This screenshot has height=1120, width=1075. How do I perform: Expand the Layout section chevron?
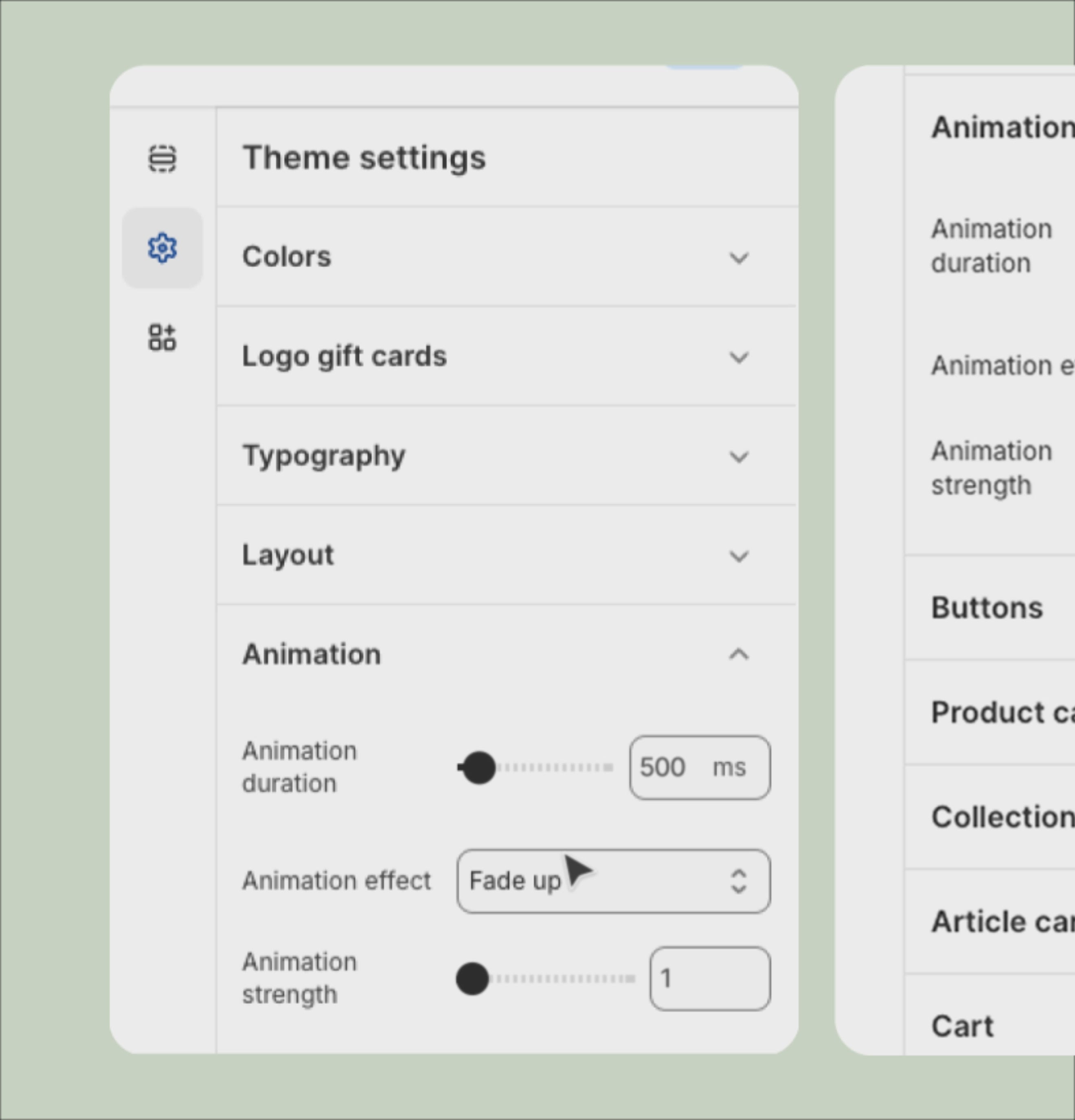[x=739, y=556]
